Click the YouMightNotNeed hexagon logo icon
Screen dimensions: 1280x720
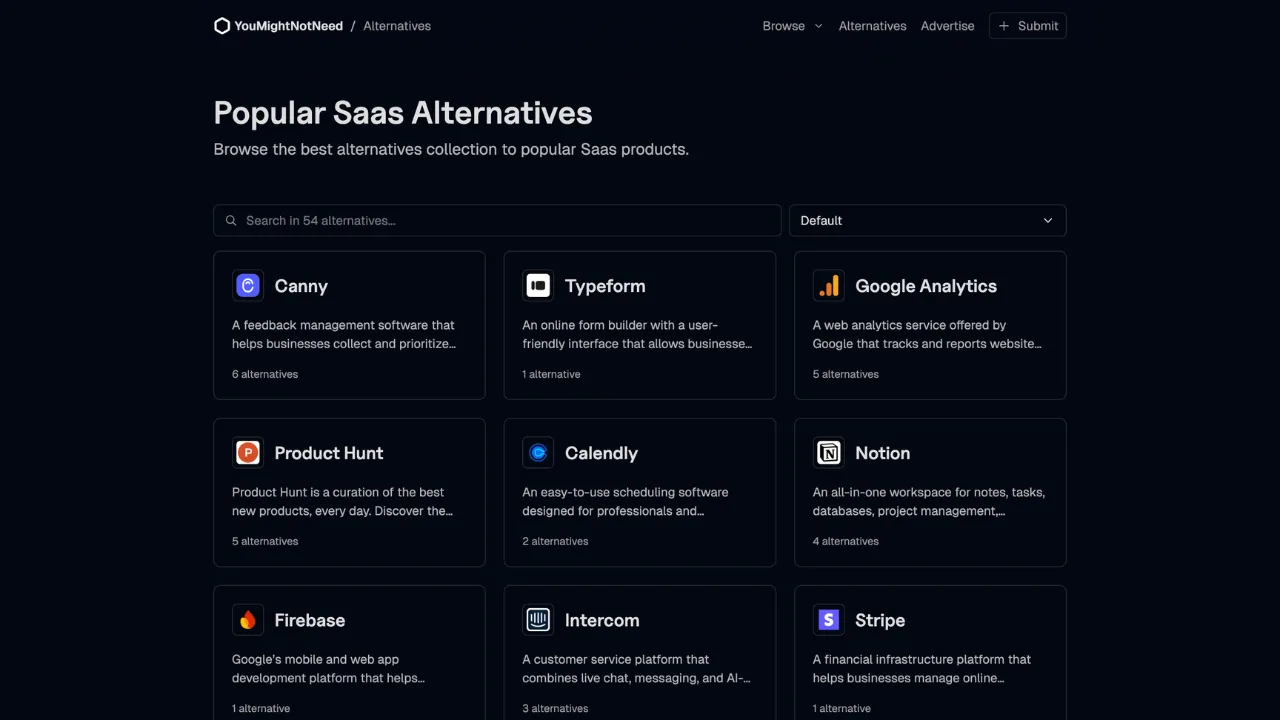222,26
